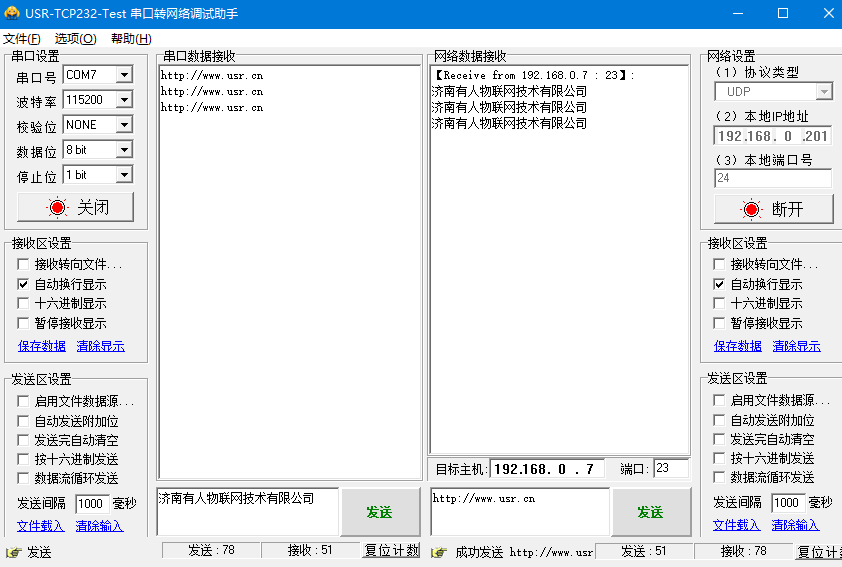The image size is (842, 567).
Task: Open the 文件(F) menu
Action: coord(22,39)
